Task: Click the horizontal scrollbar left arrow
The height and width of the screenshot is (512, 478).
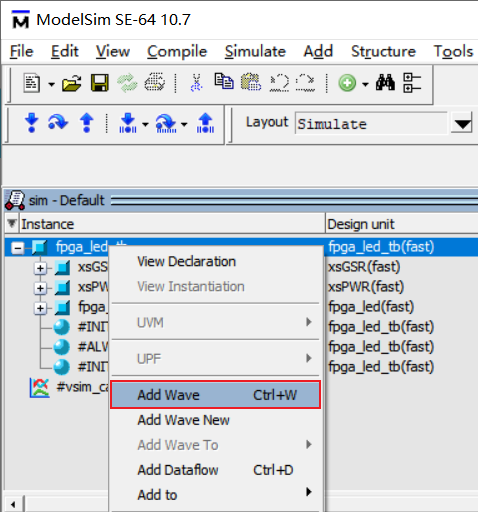Action: pyautogui.click(x=13, y=504)
